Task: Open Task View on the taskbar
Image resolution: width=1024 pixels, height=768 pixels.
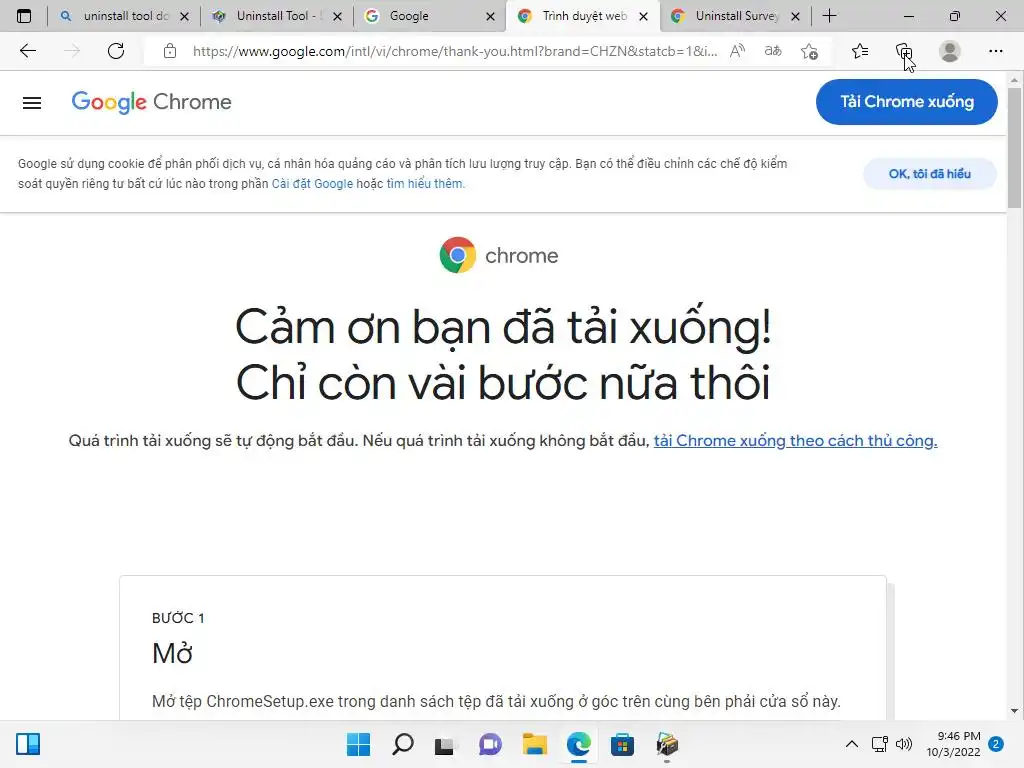Action: [x=445, y=744]
